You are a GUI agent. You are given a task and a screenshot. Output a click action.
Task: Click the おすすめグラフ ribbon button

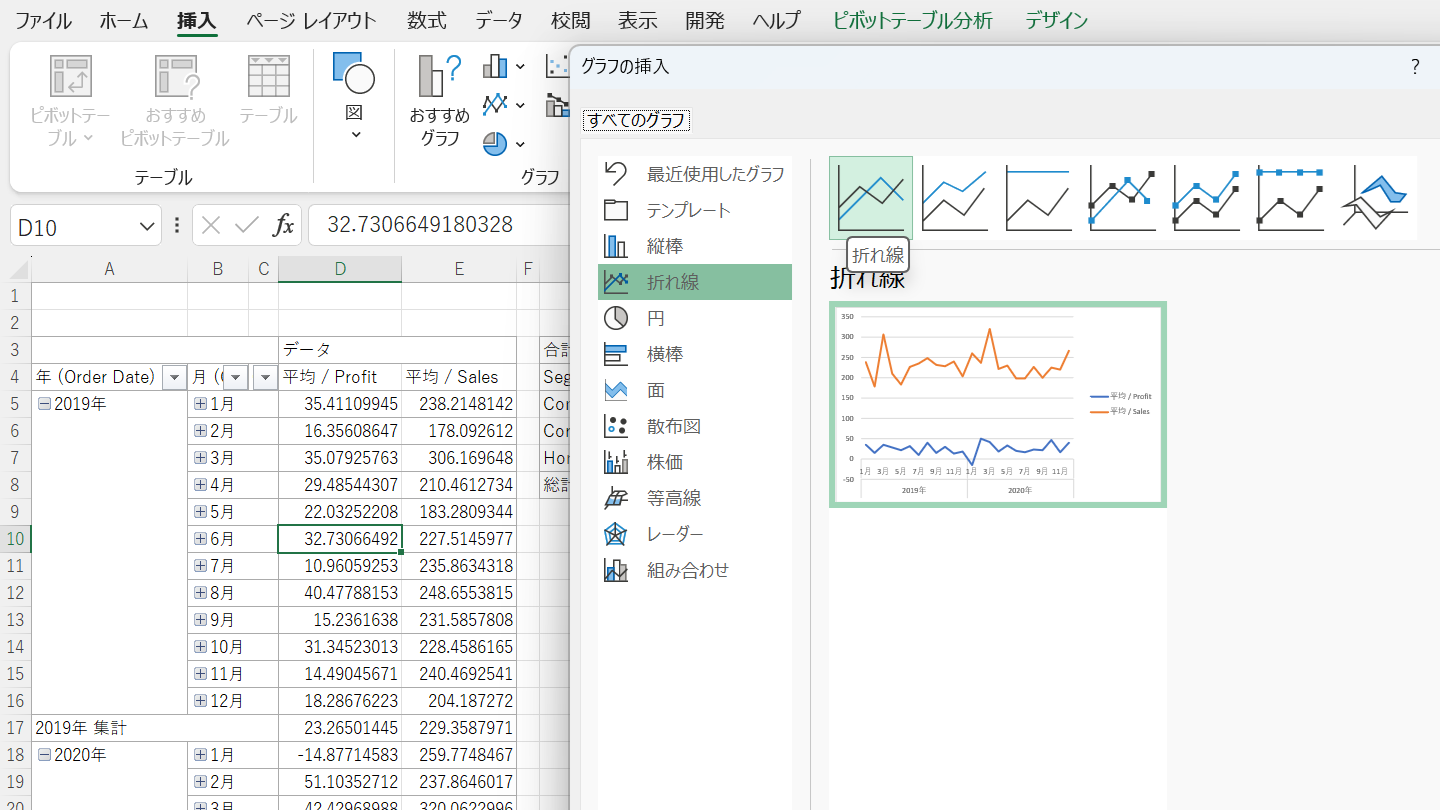tap(439, 101)
